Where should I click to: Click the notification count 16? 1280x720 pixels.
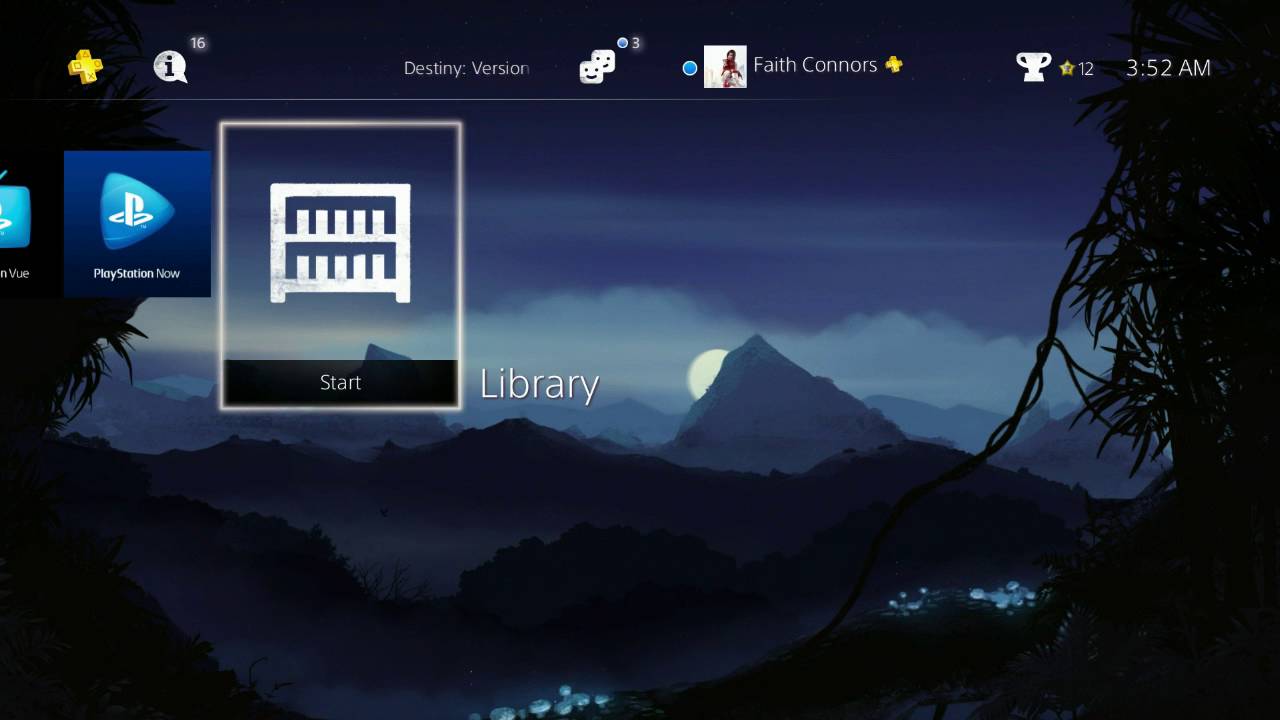(197, 43)
